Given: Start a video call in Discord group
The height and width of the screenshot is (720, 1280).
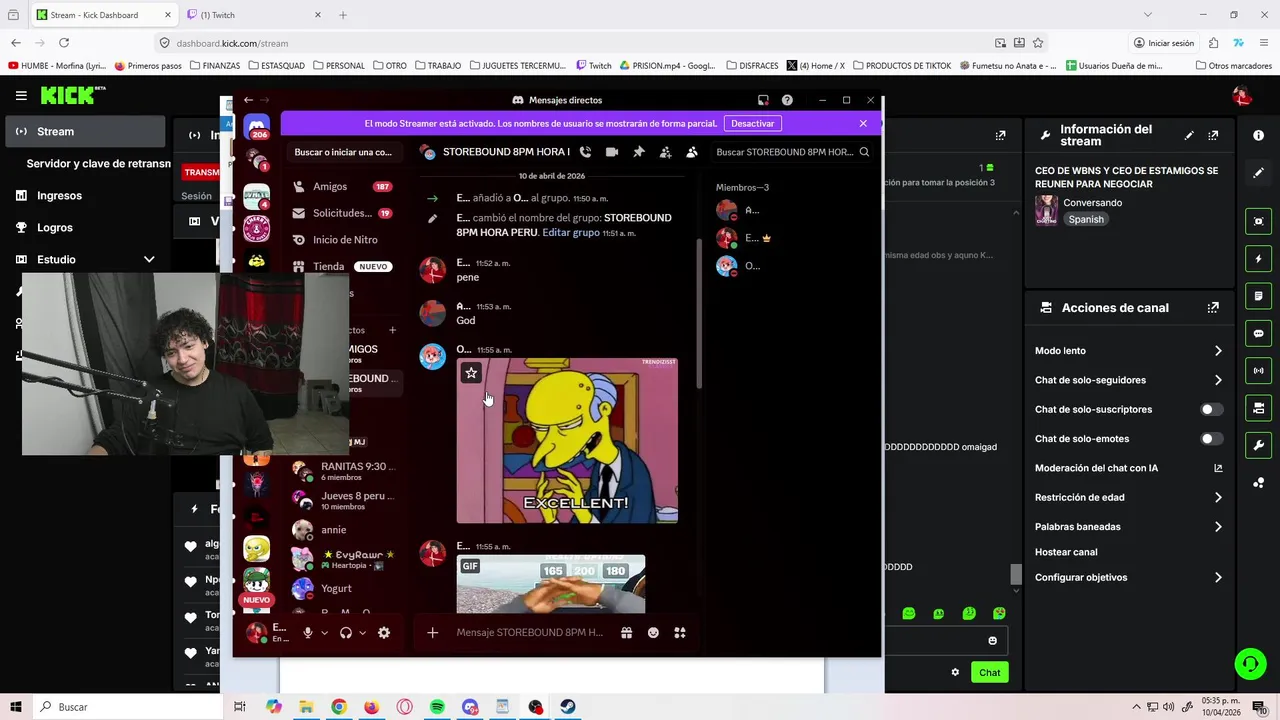Looking at the screenshot, I should [611, 152].
